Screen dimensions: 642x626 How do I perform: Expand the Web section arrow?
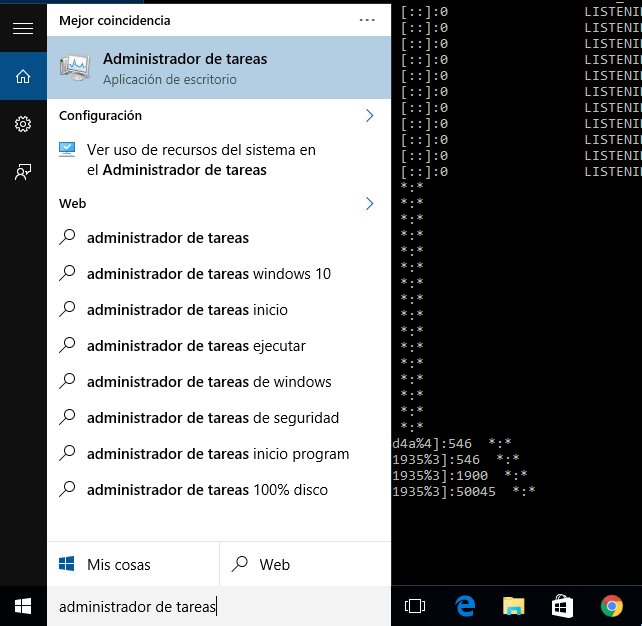369,203
